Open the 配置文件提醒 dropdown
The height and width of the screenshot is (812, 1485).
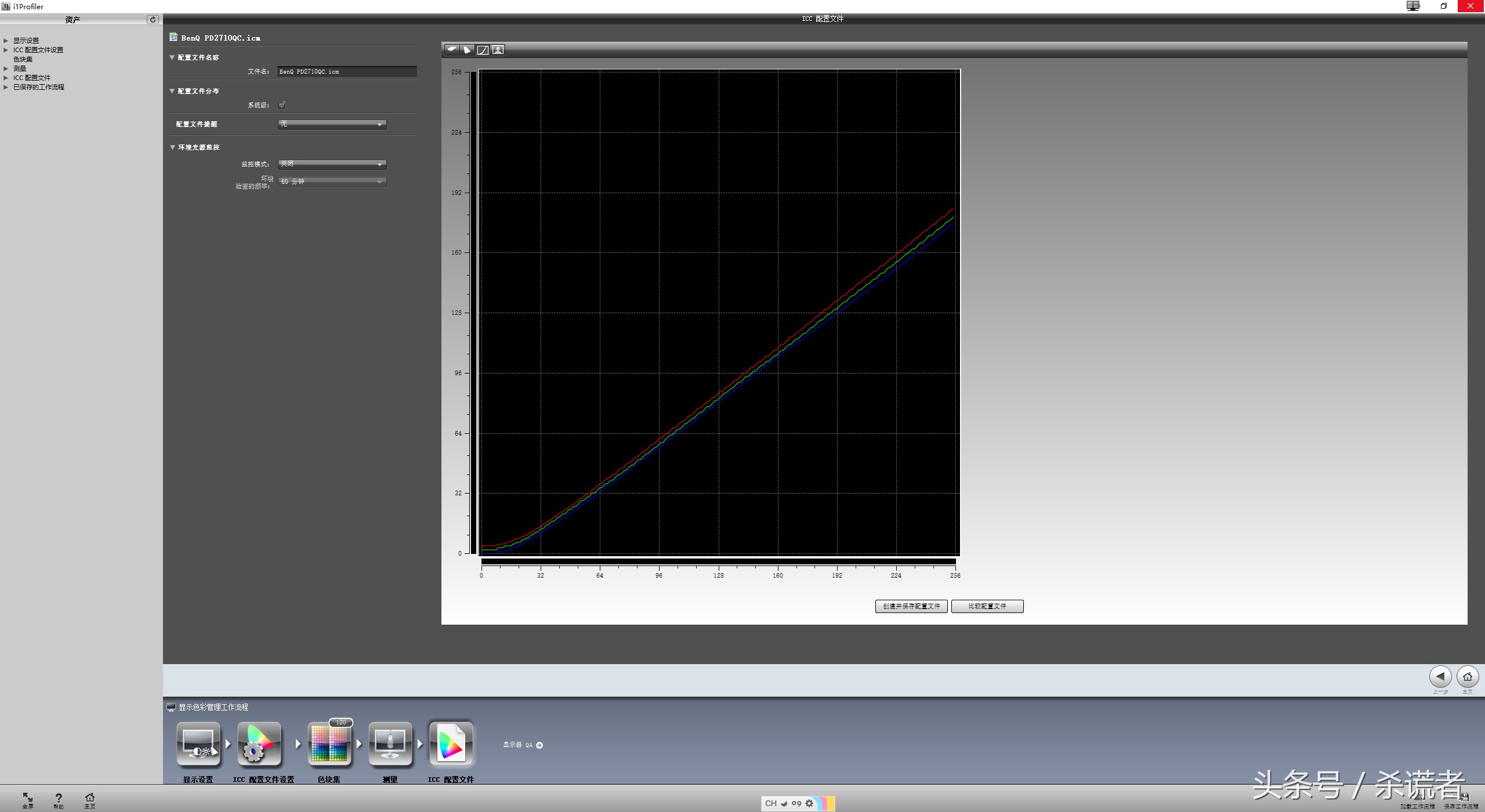point(332,124)
